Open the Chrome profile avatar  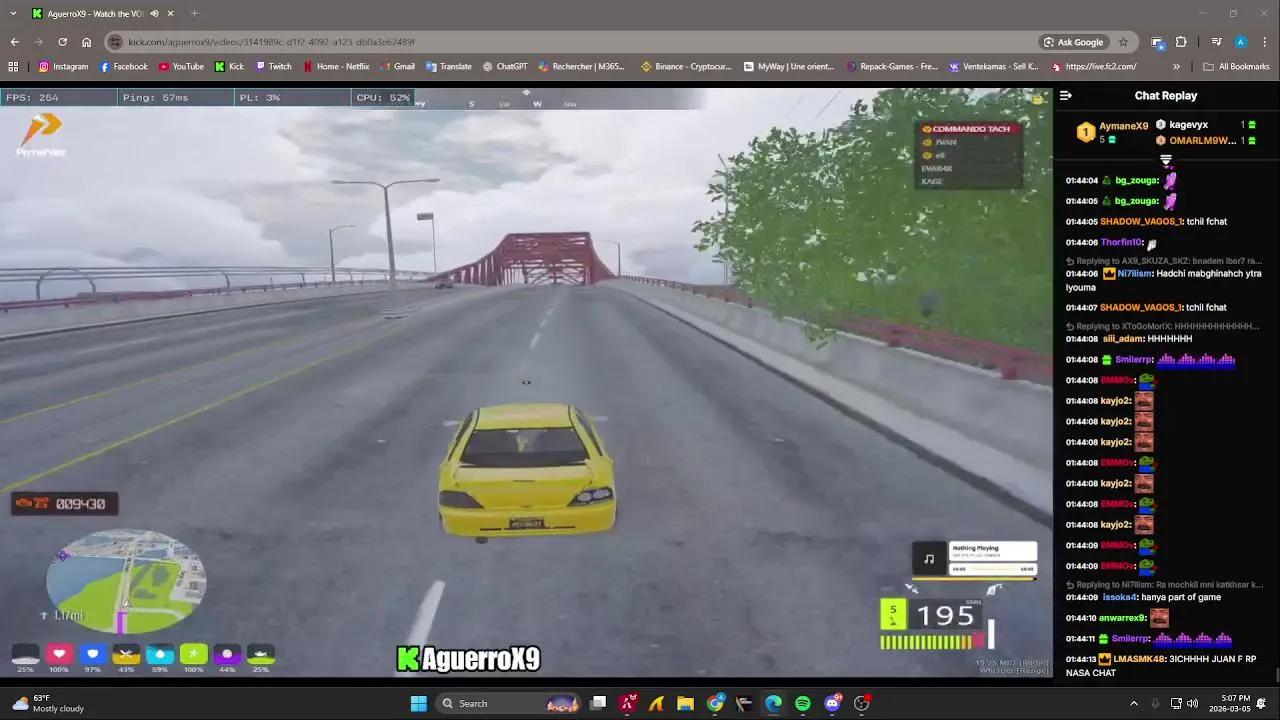[x=1241, y=42]
